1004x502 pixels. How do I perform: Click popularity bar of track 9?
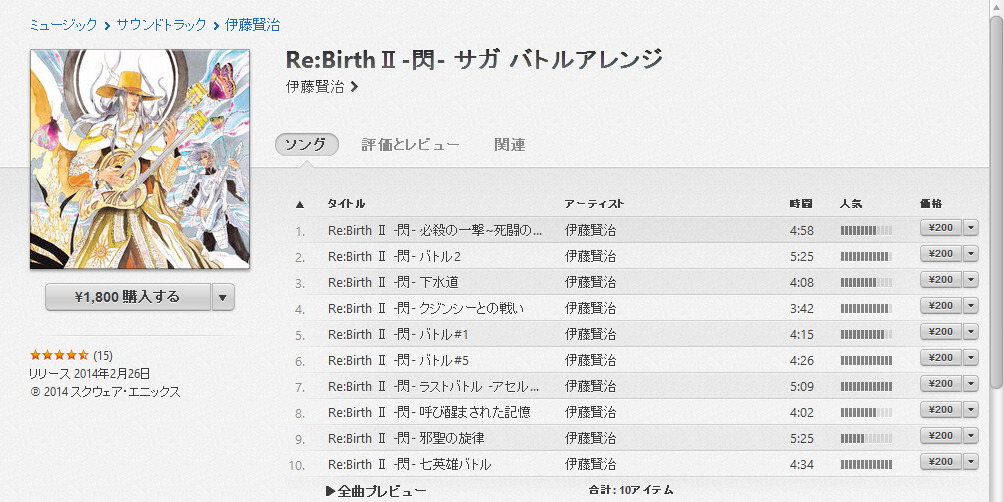pos(866,438)
